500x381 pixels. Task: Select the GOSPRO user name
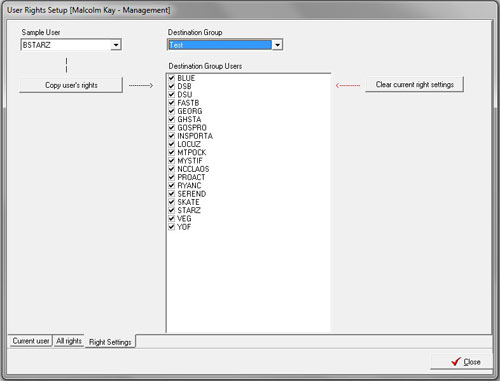192,128
